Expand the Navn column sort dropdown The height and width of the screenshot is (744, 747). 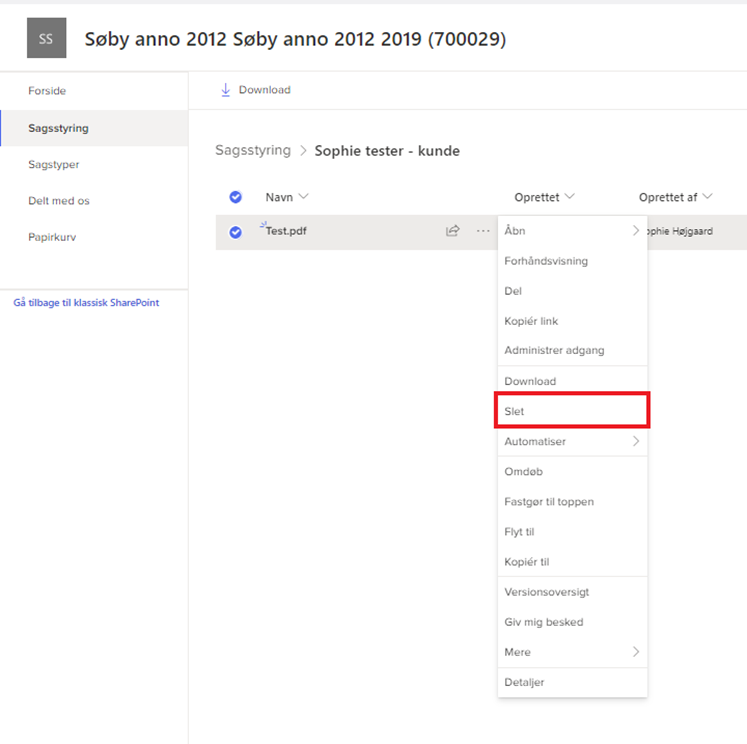[x=304, y=197]
